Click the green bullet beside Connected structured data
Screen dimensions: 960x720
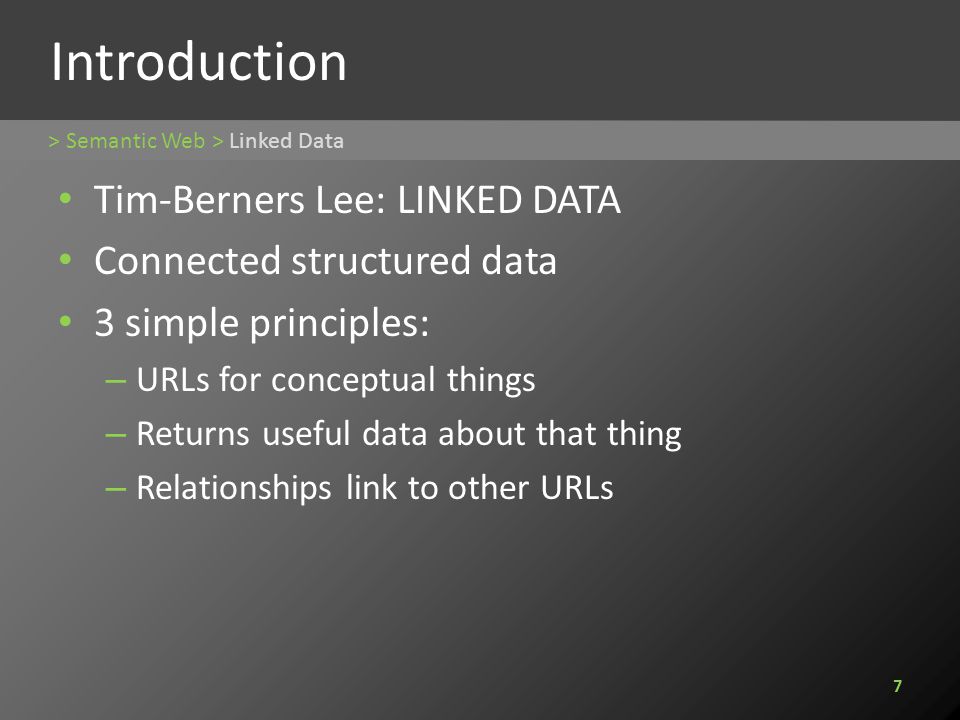point(66,260)
